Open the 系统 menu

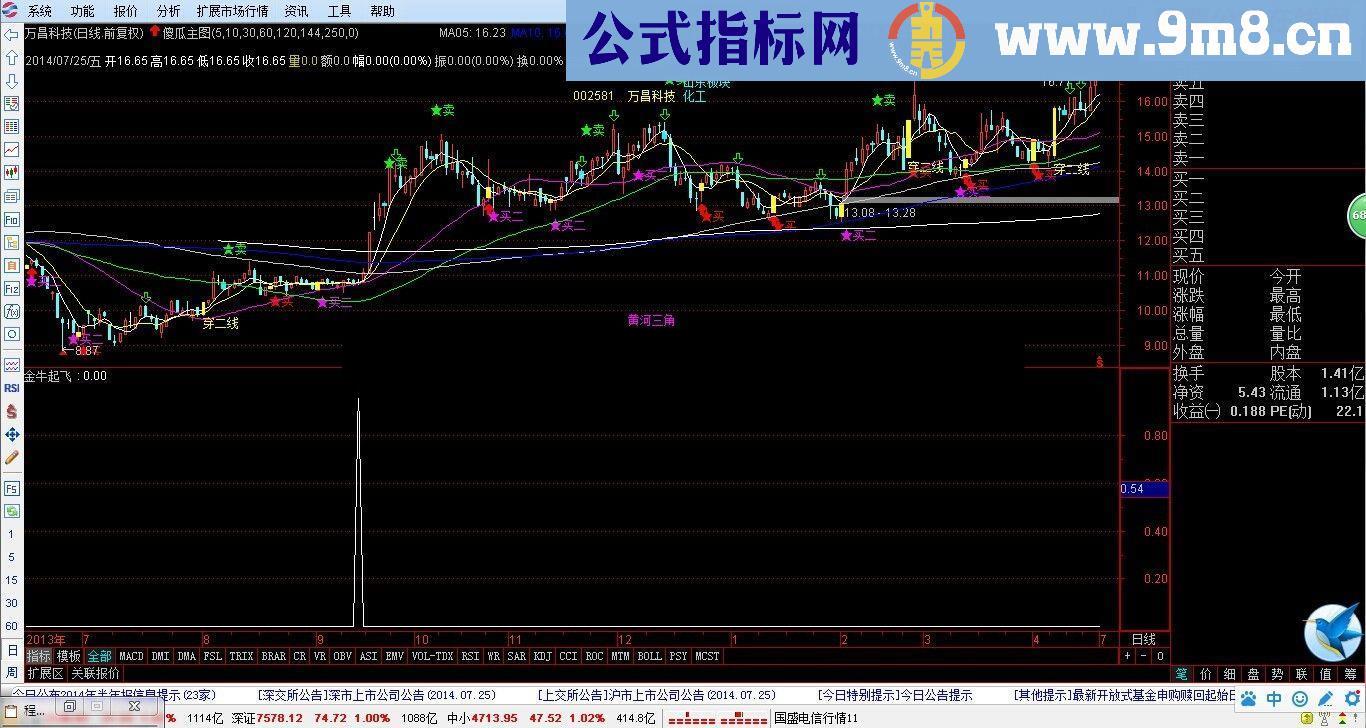(x=40, y=11)
